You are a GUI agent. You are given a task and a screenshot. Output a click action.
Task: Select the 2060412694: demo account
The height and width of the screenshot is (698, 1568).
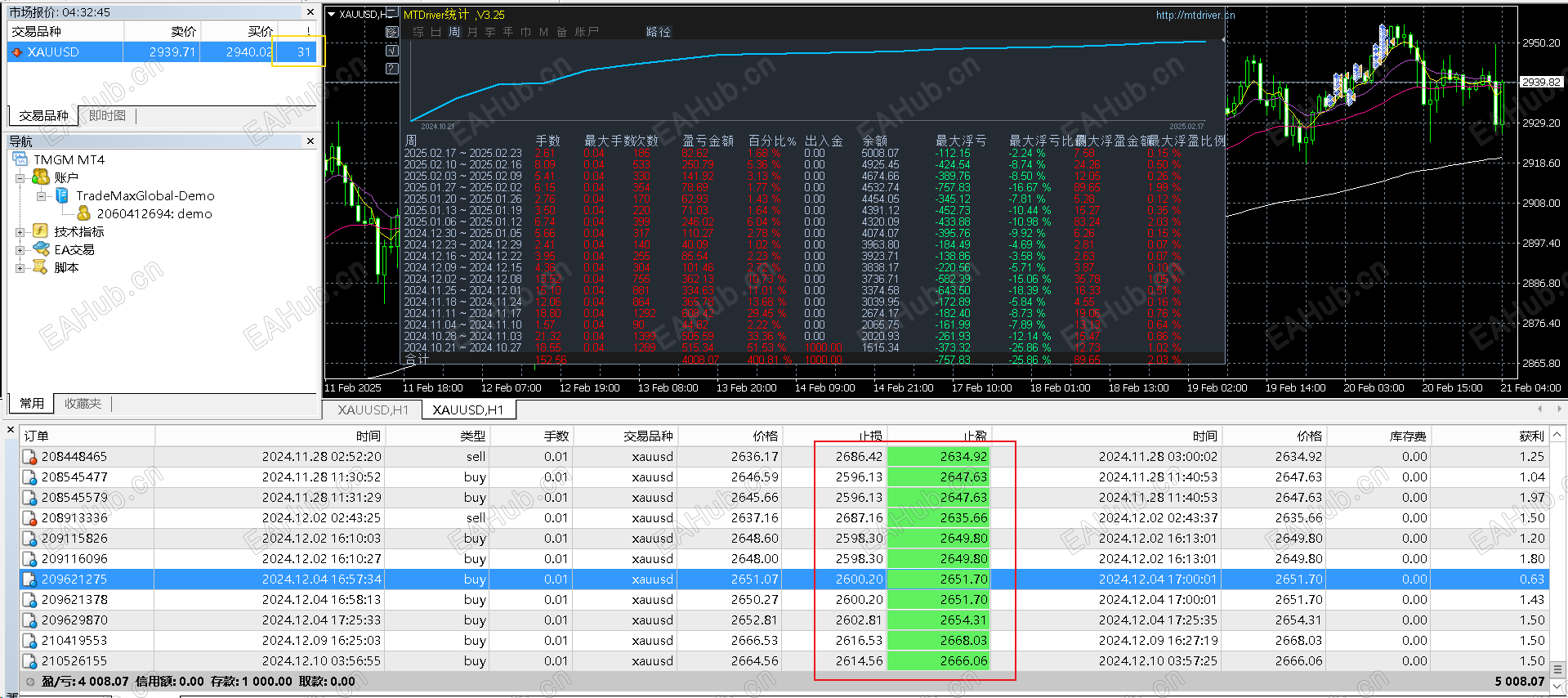click(154, 213)
